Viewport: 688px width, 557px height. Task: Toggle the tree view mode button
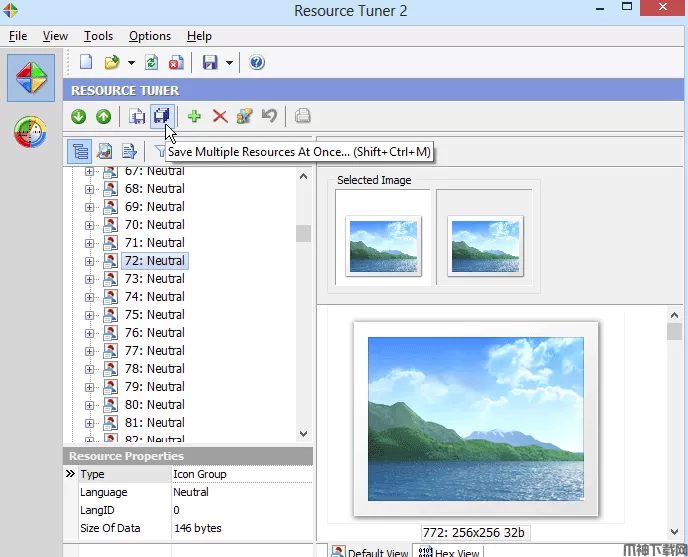click(80, 151)
